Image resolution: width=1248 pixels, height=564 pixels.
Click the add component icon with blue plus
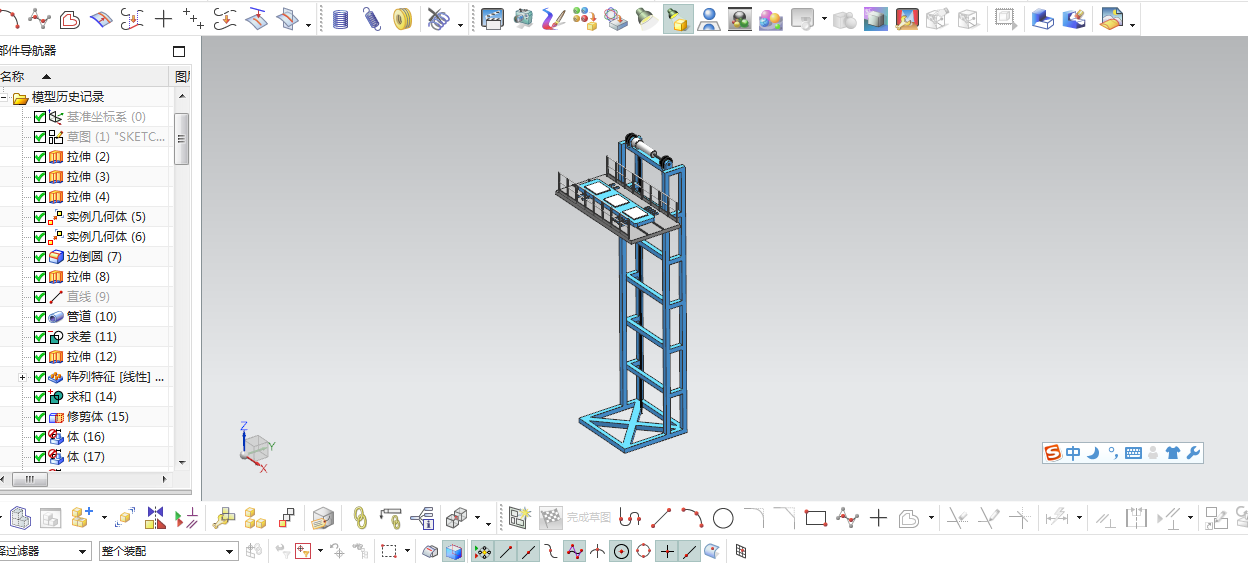[83, 517]
